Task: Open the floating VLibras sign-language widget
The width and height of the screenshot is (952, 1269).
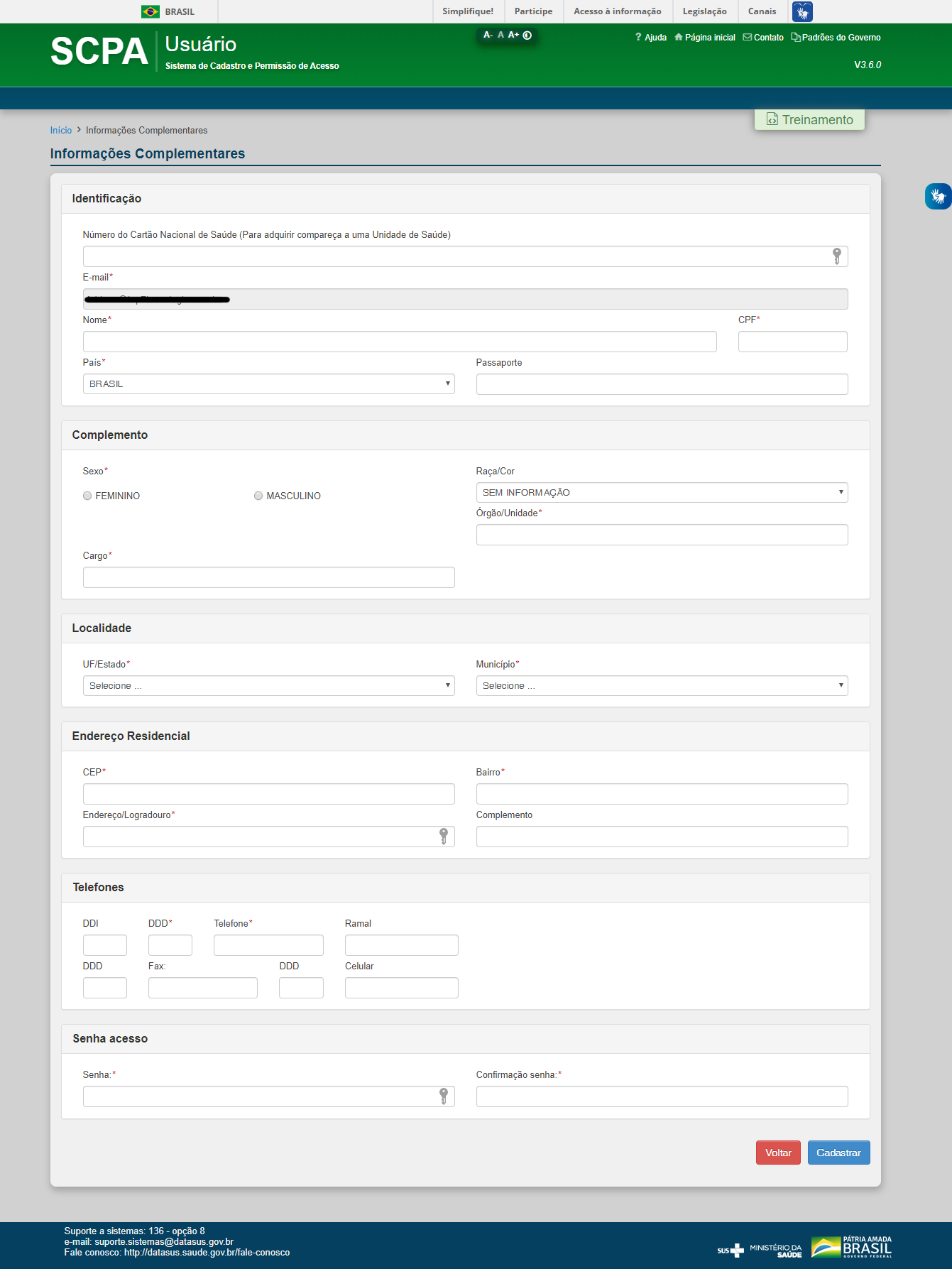Action: coord(938,196)
